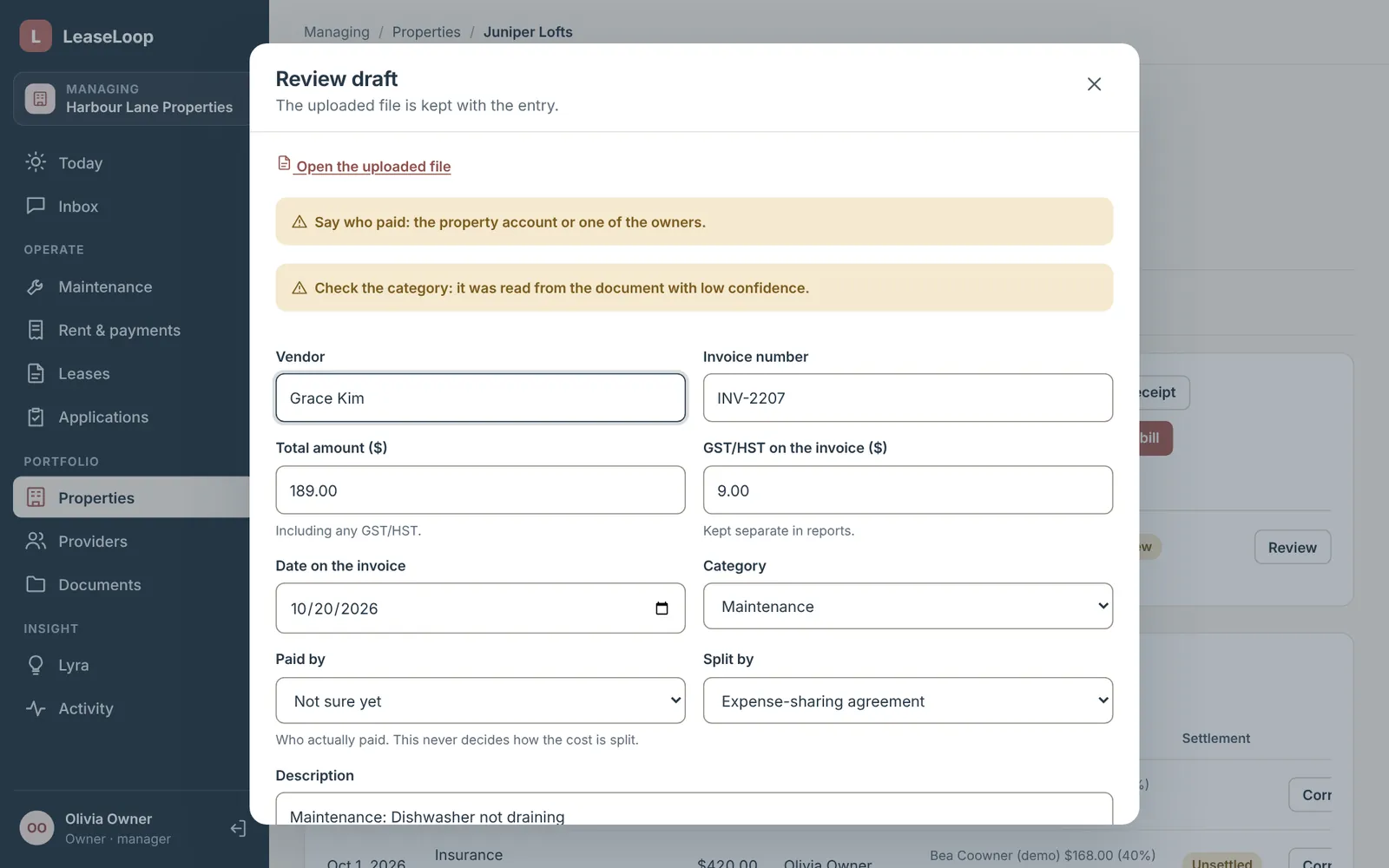Open the calendar picker in the invoice date field
The width and height of the screenshot is (1389, 868).
click(662, 608)
